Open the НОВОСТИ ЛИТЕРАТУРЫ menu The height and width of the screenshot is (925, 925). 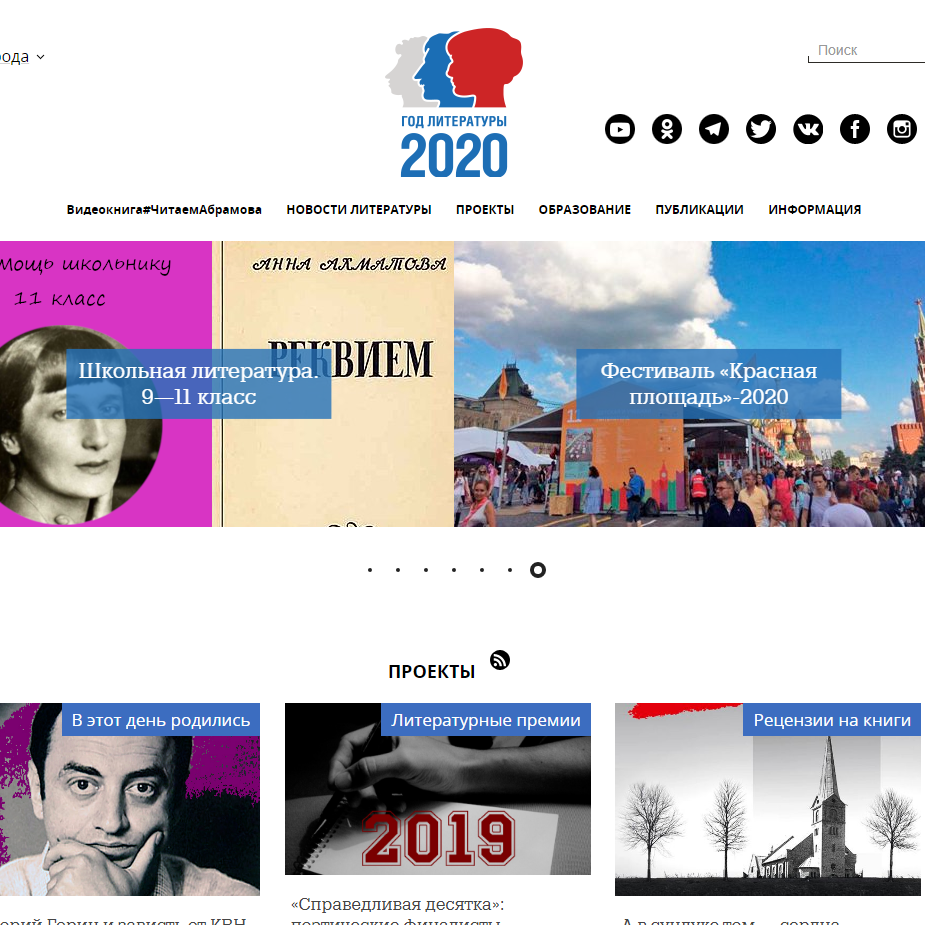359,209
